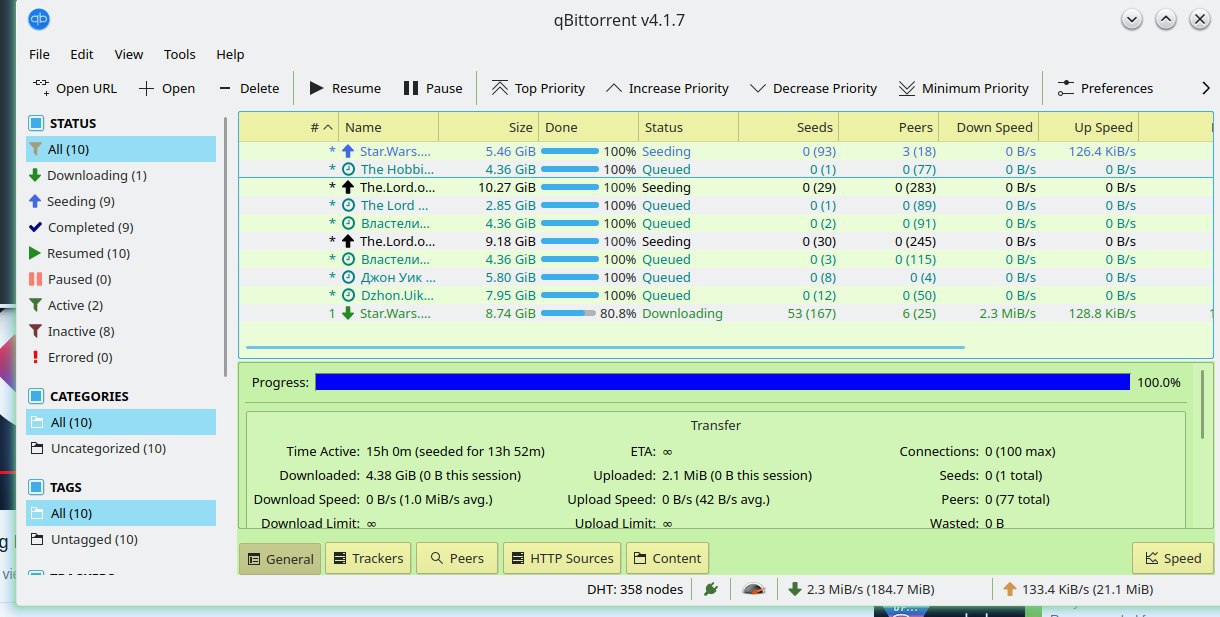The image size is (1220, 617).
Task: Sort torrents by Status column header
Action: 689,127
